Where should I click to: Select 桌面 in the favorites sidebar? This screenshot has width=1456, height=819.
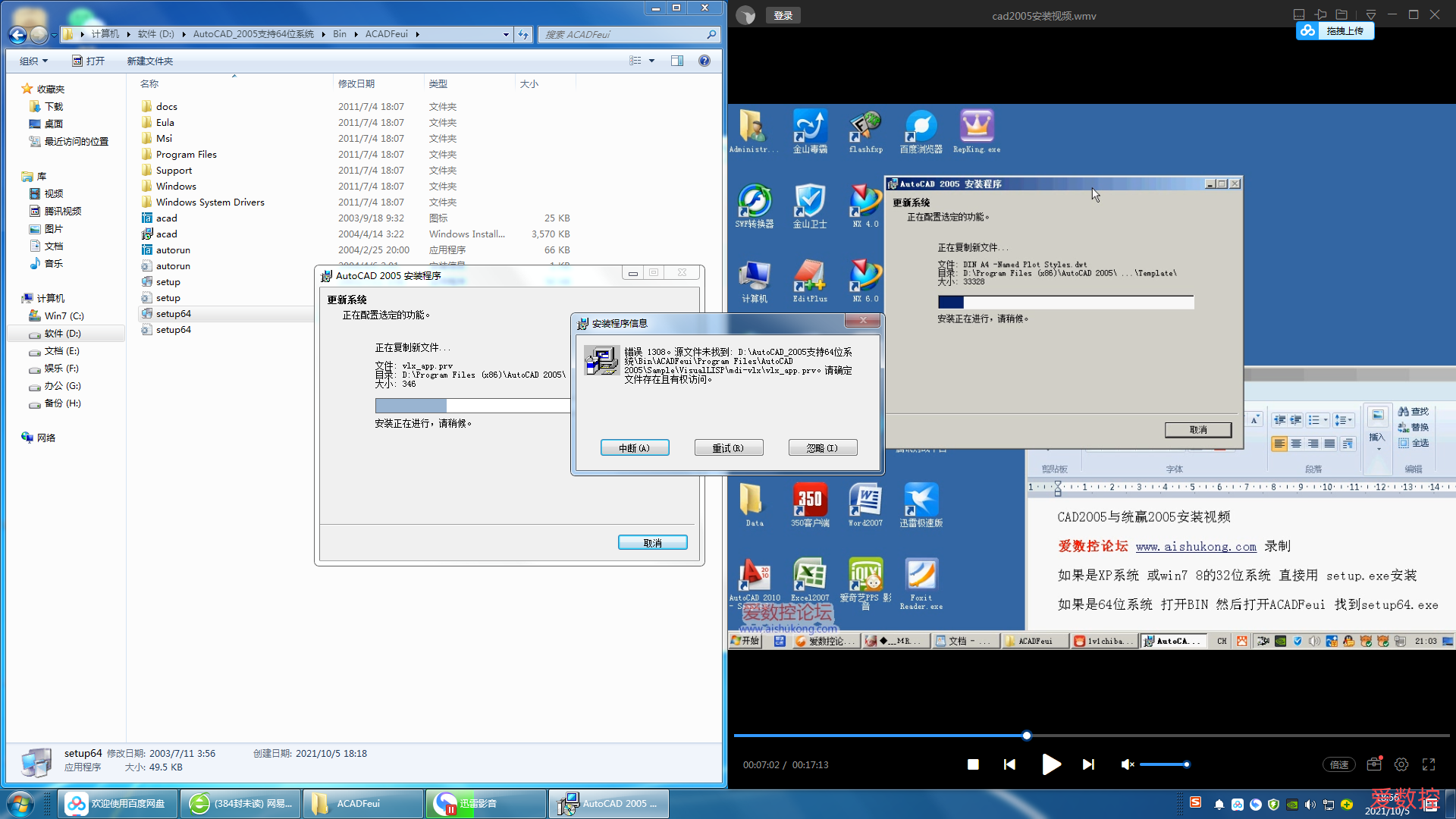click(54, 124)
